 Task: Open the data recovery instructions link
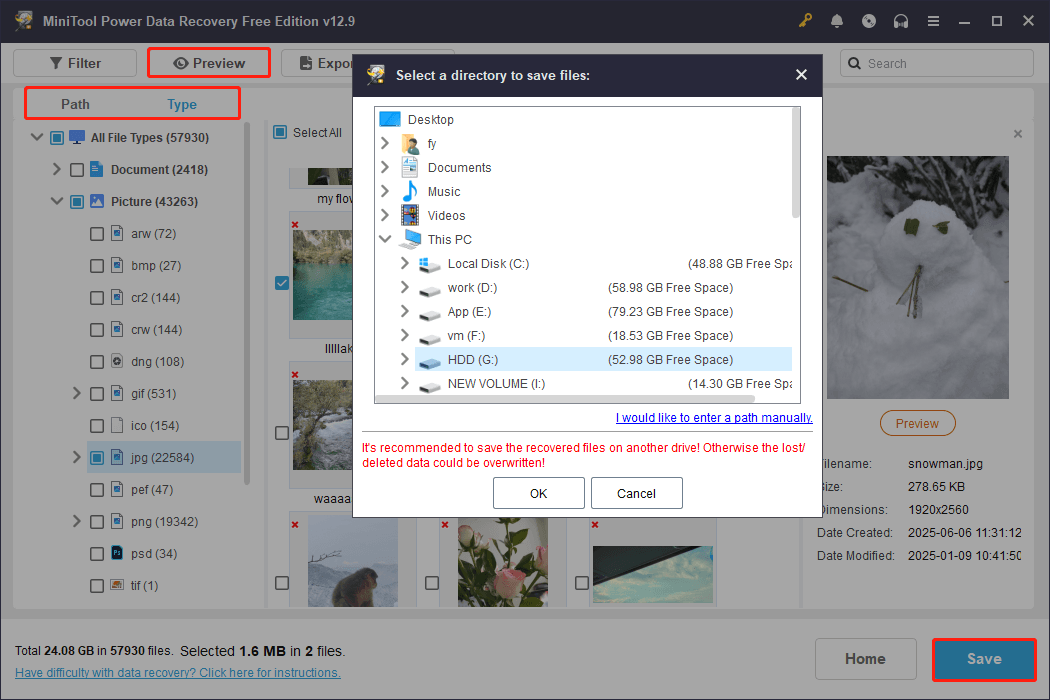pos(177,673)
